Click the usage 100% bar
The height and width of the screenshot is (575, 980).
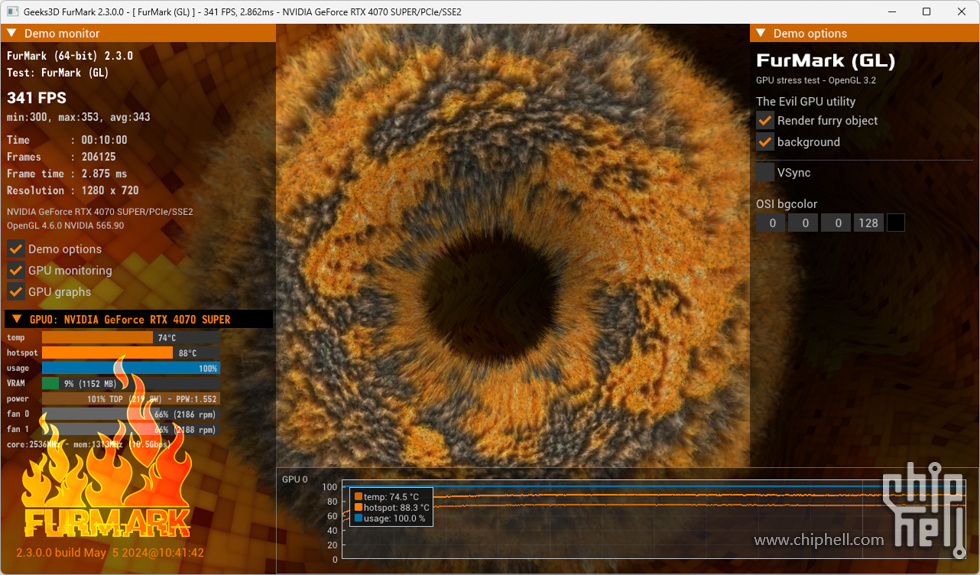pos(131,368)
